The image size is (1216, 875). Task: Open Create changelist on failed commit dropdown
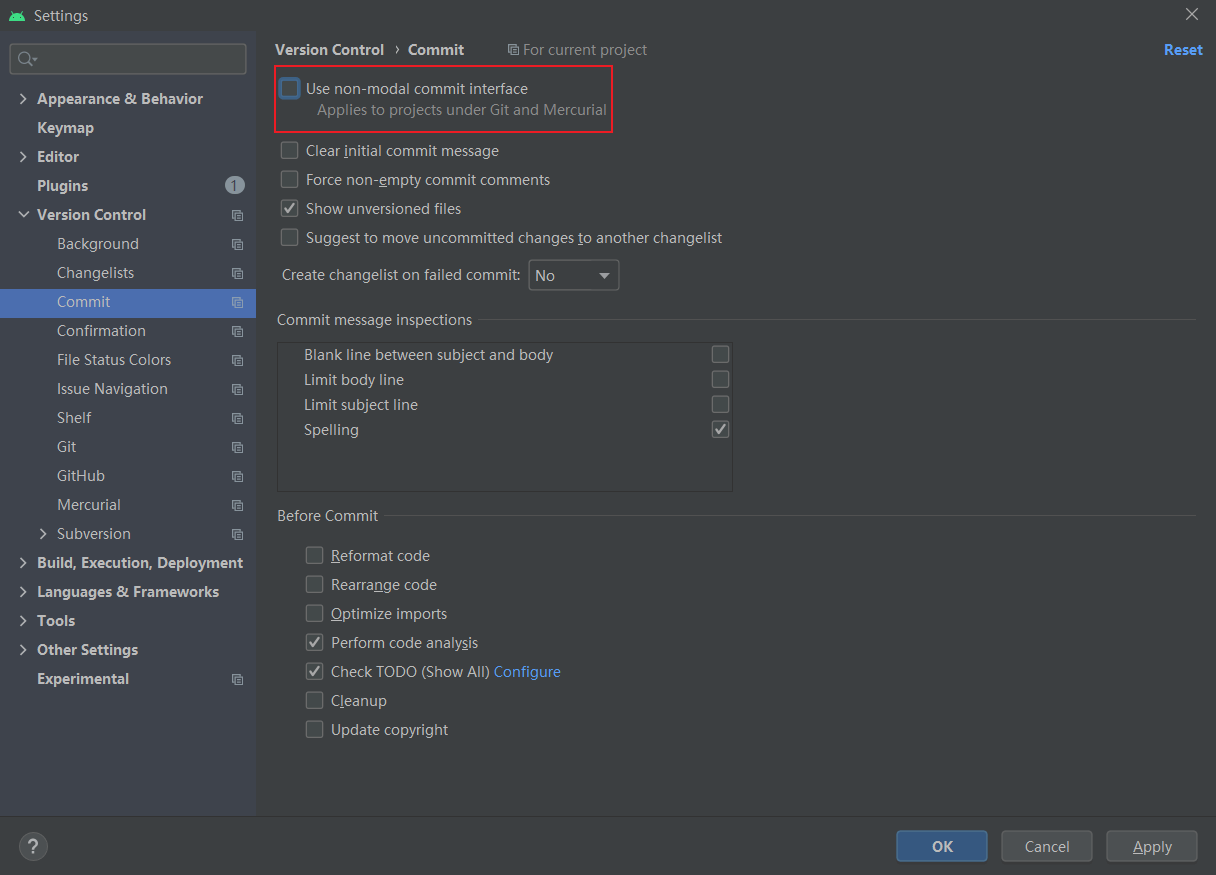pyautogui.click(x=574, y=275)
